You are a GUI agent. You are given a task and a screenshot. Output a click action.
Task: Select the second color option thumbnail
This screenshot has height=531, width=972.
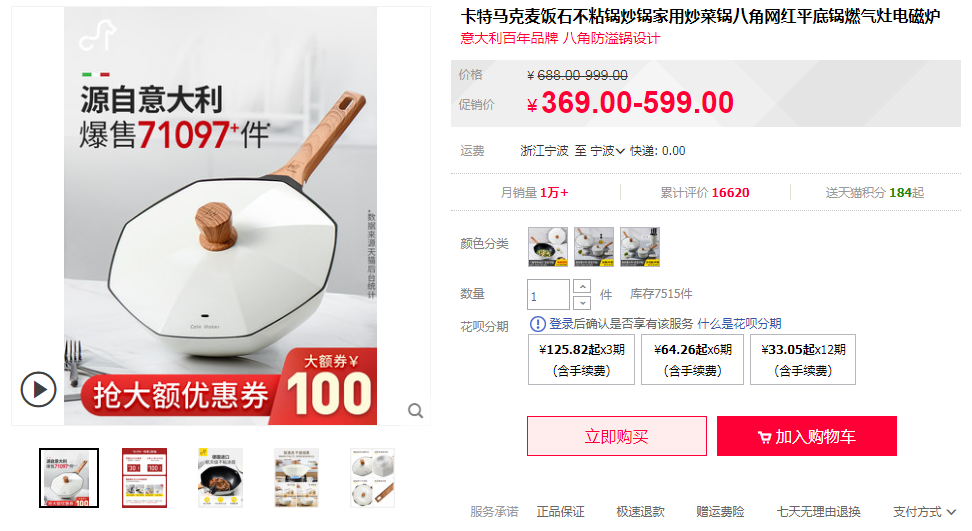click(594, 247)
